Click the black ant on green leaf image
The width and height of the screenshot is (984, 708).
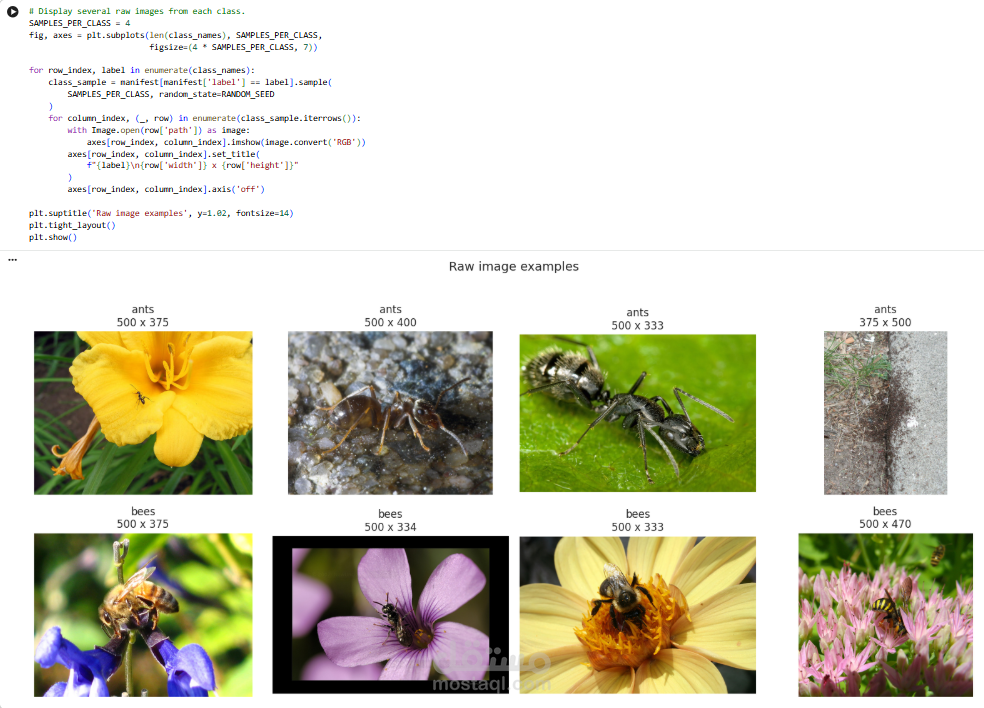[638, 413]
